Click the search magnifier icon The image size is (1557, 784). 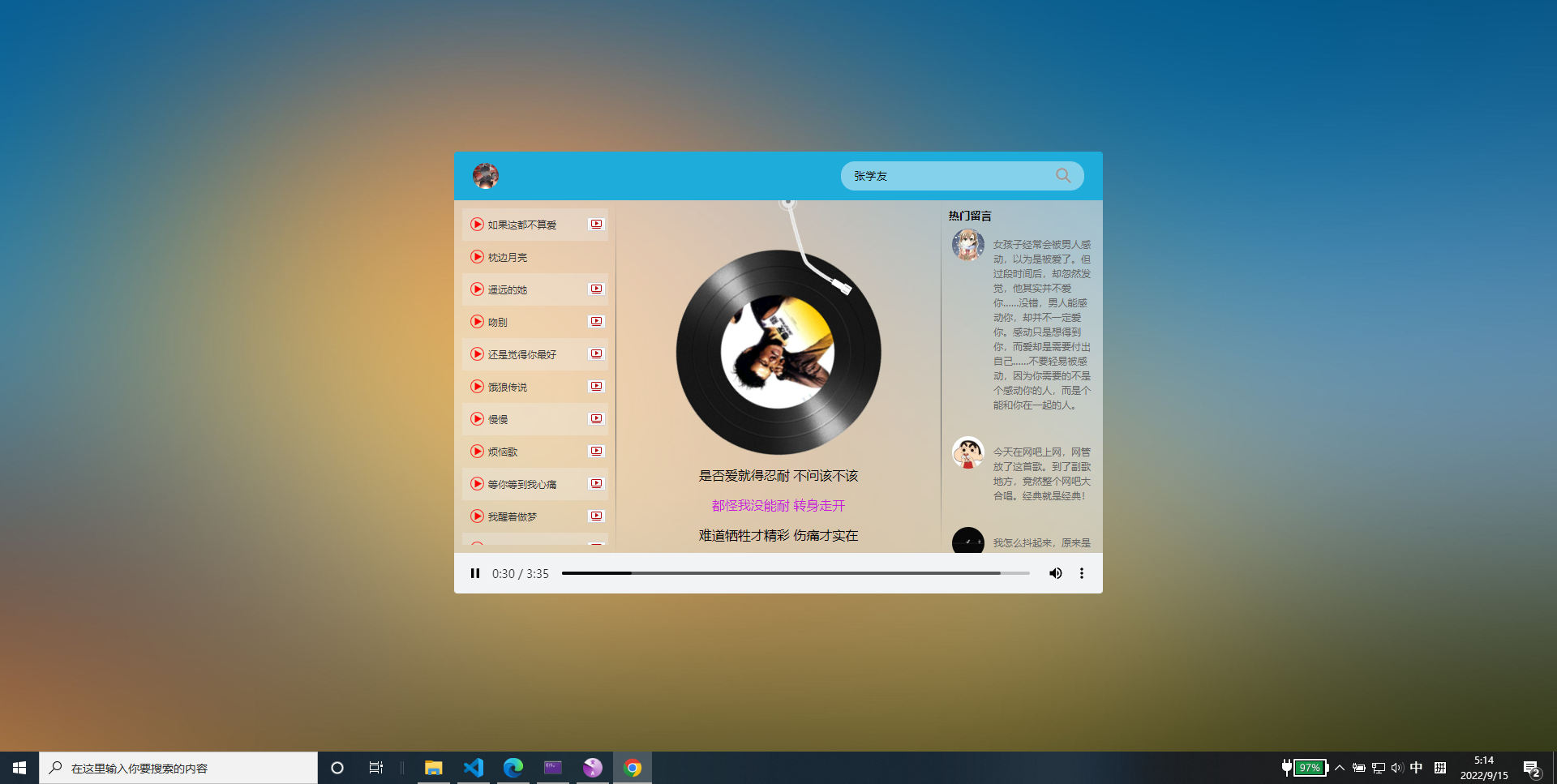1062,175
